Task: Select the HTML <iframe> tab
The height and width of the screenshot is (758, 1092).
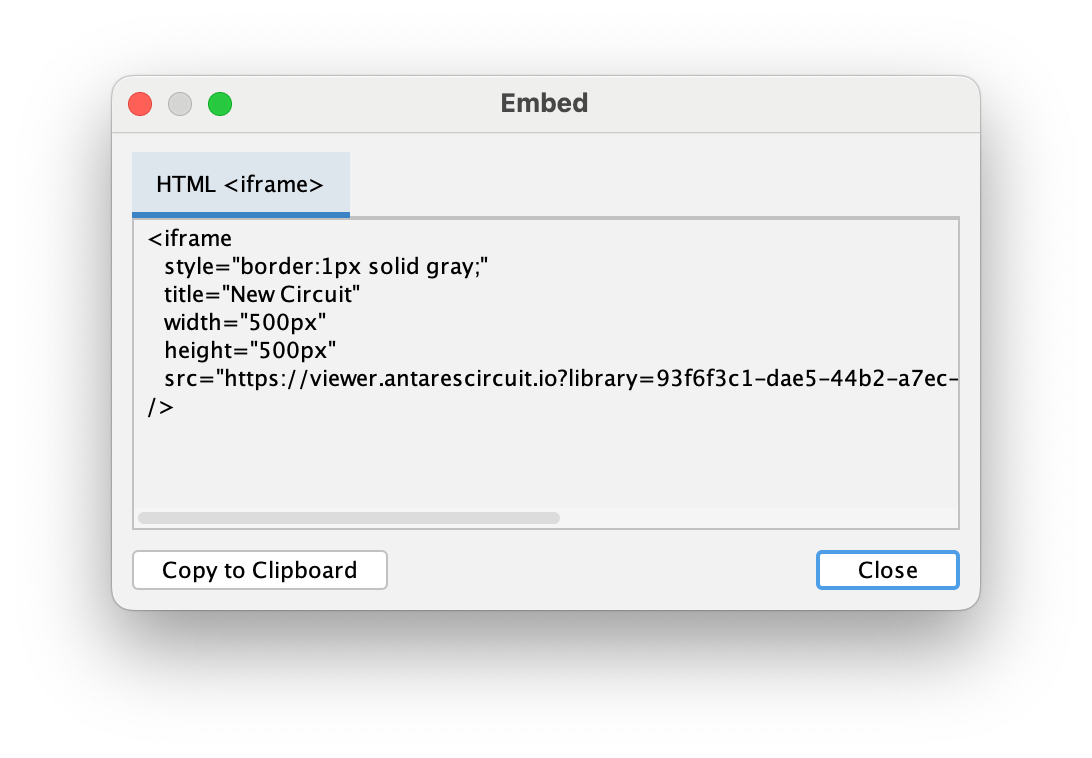Action: (x=240, y=185)
